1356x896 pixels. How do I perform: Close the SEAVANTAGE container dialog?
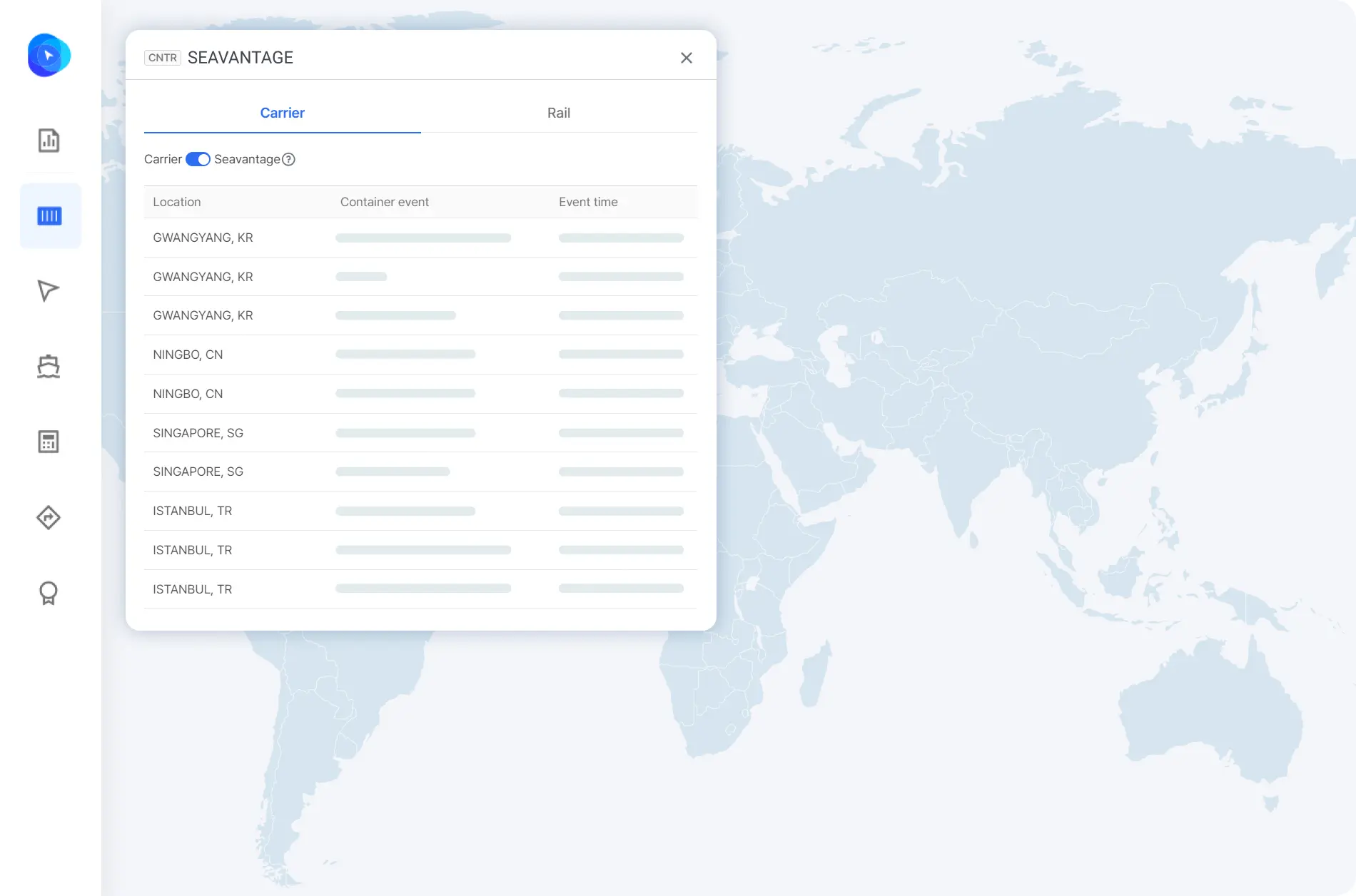pyautogui.click(x=687, y=58)
